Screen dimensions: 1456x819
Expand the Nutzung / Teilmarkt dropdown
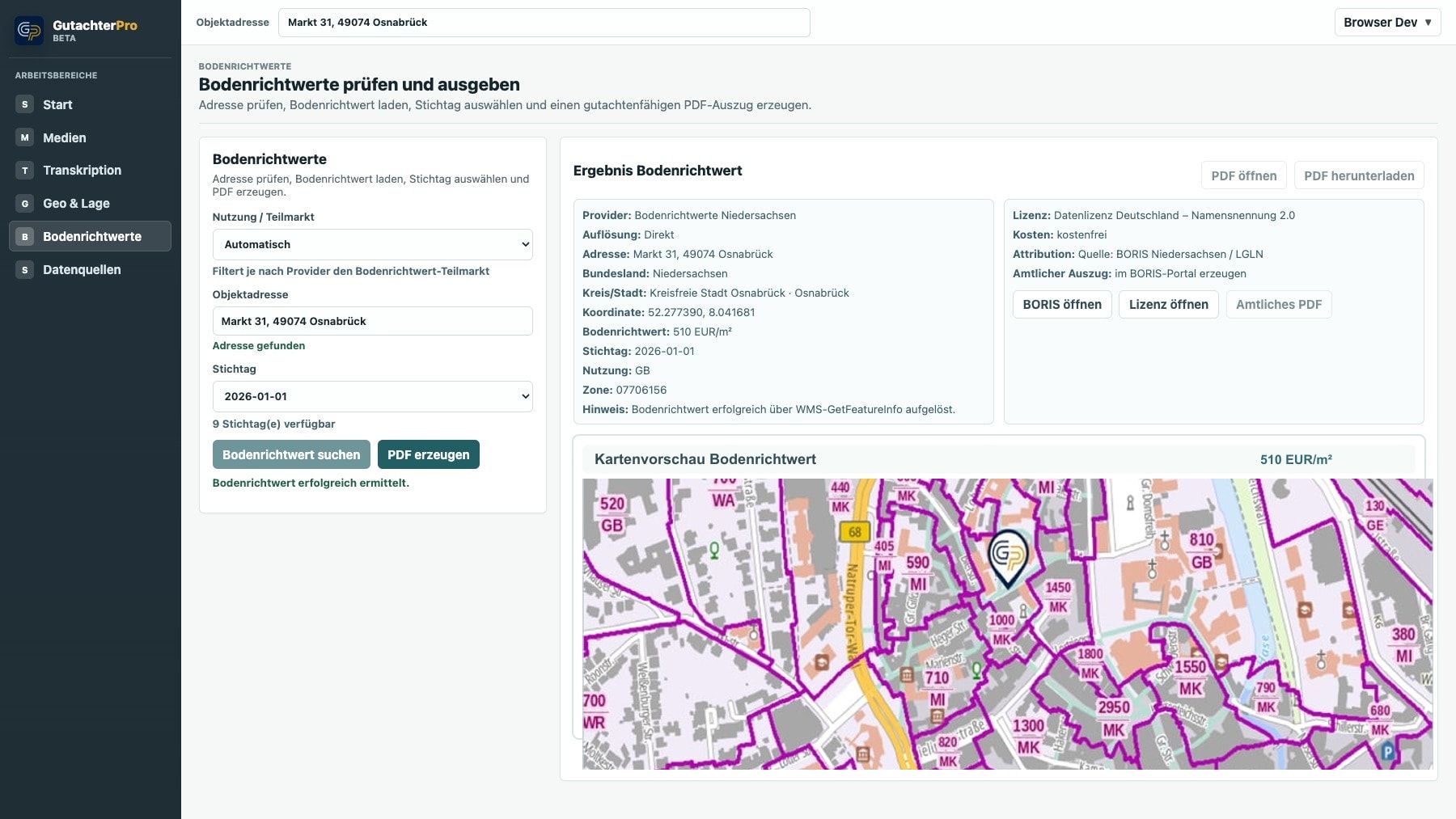point(373,244)
